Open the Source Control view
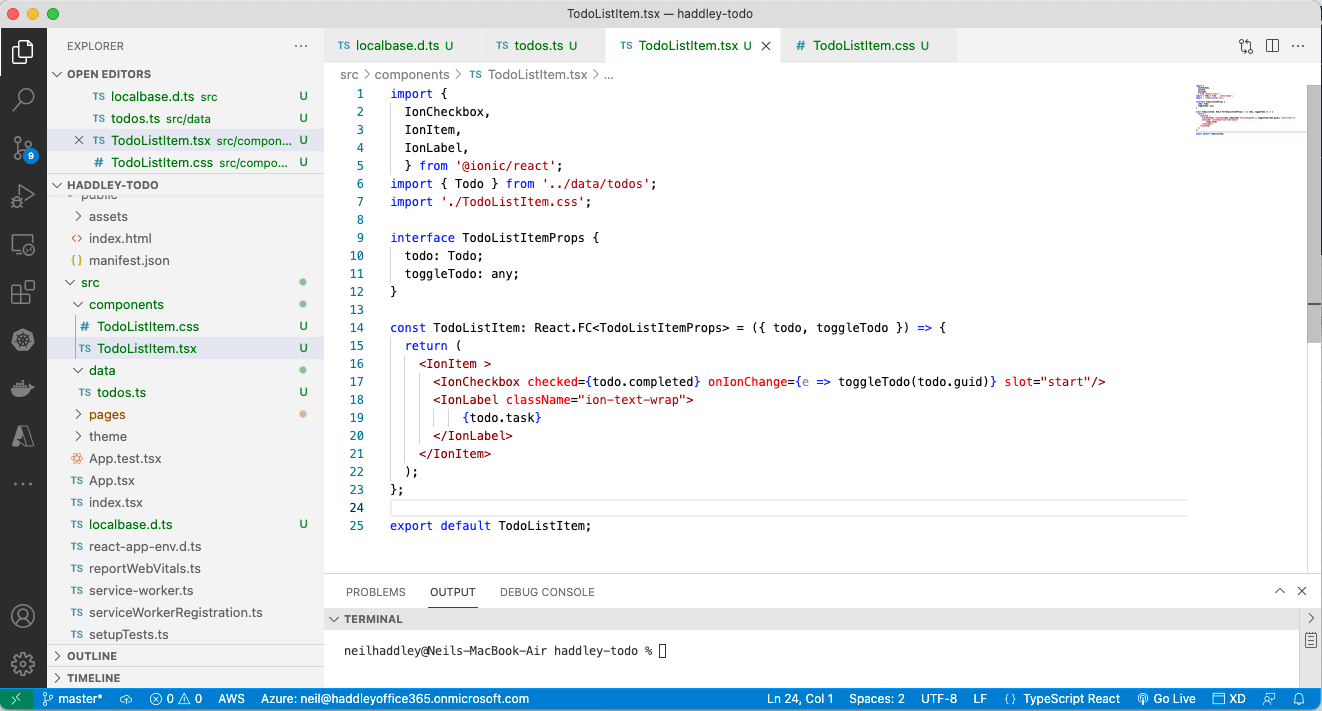Viewport: 1322px width, 711px height. [x=23, y=148]
